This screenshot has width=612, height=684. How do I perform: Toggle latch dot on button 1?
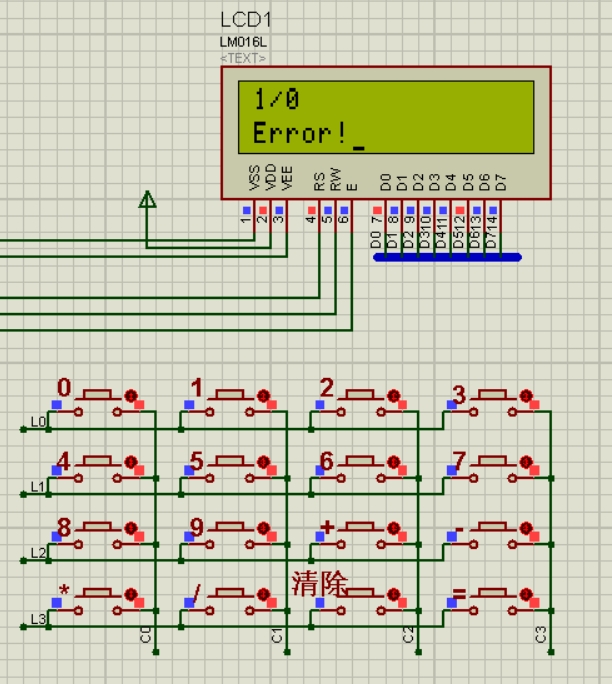[263, 396]
